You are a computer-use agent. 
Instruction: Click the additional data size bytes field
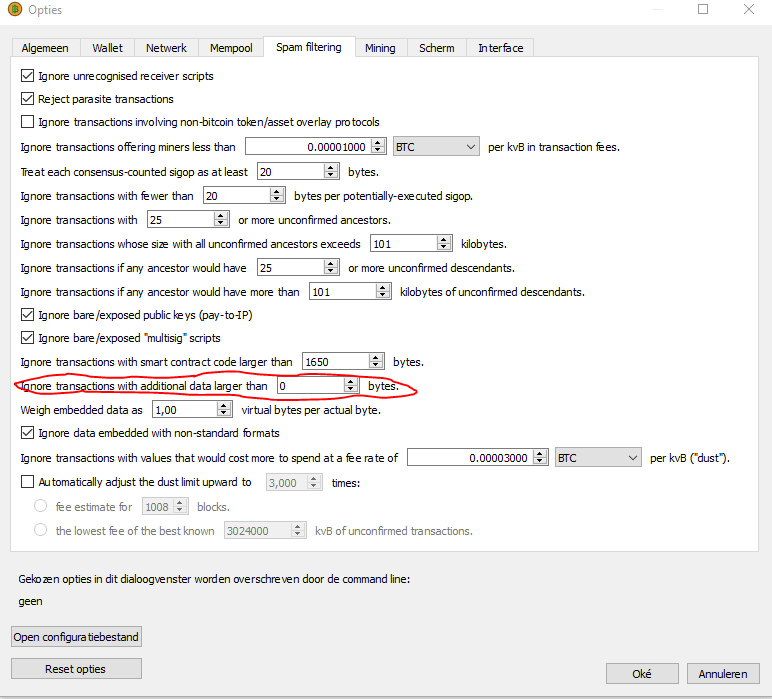(310, 386)
